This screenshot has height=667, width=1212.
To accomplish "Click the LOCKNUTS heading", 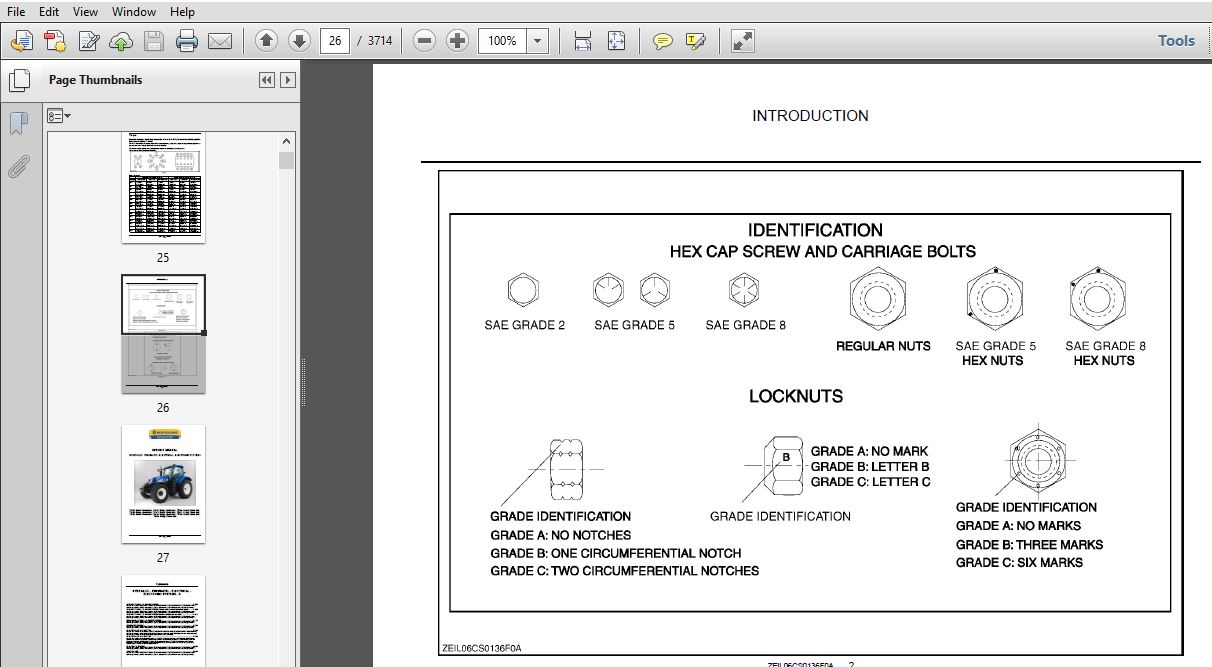I will (796, 396).
